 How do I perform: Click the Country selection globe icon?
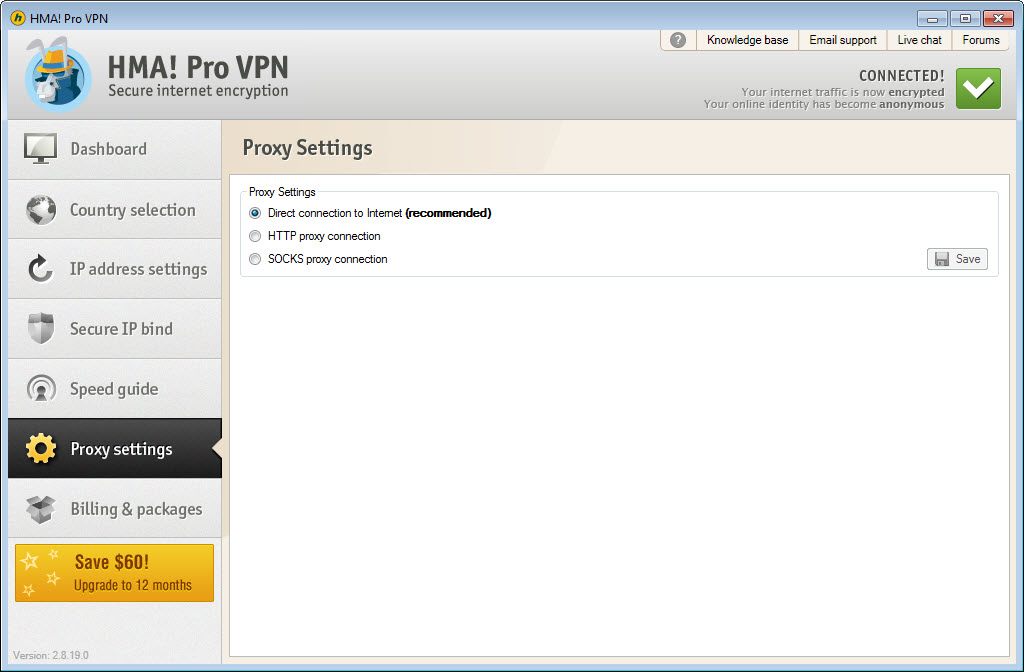(41, 210)
